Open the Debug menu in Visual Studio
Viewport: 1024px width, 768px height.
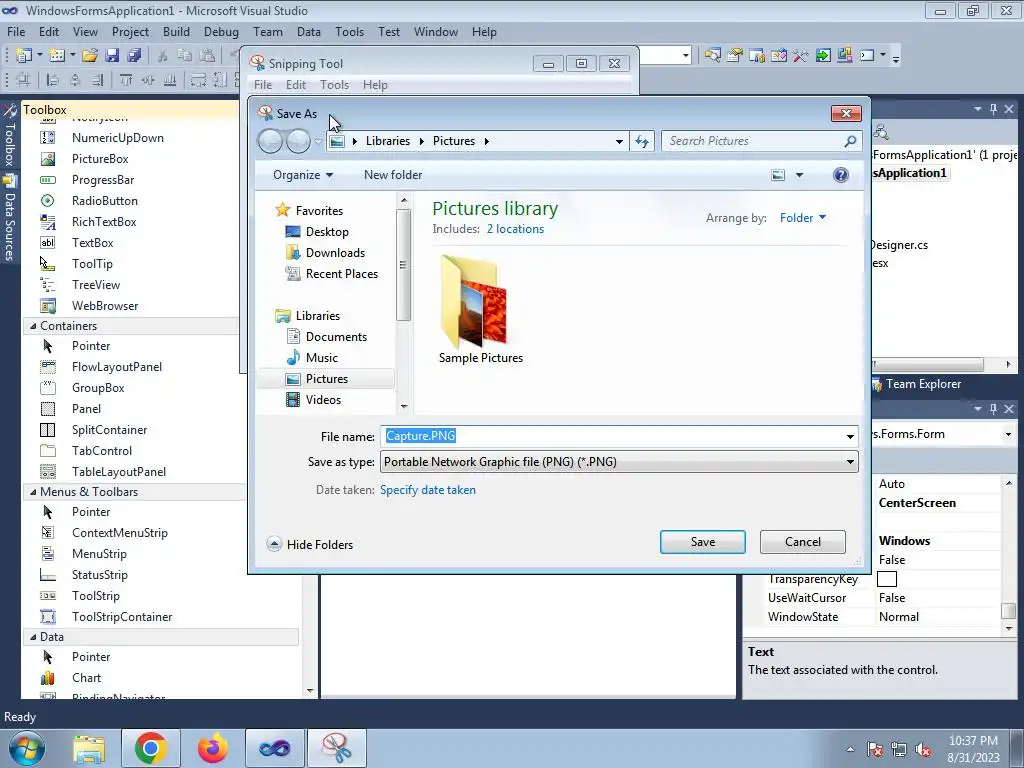pos(221,32)
